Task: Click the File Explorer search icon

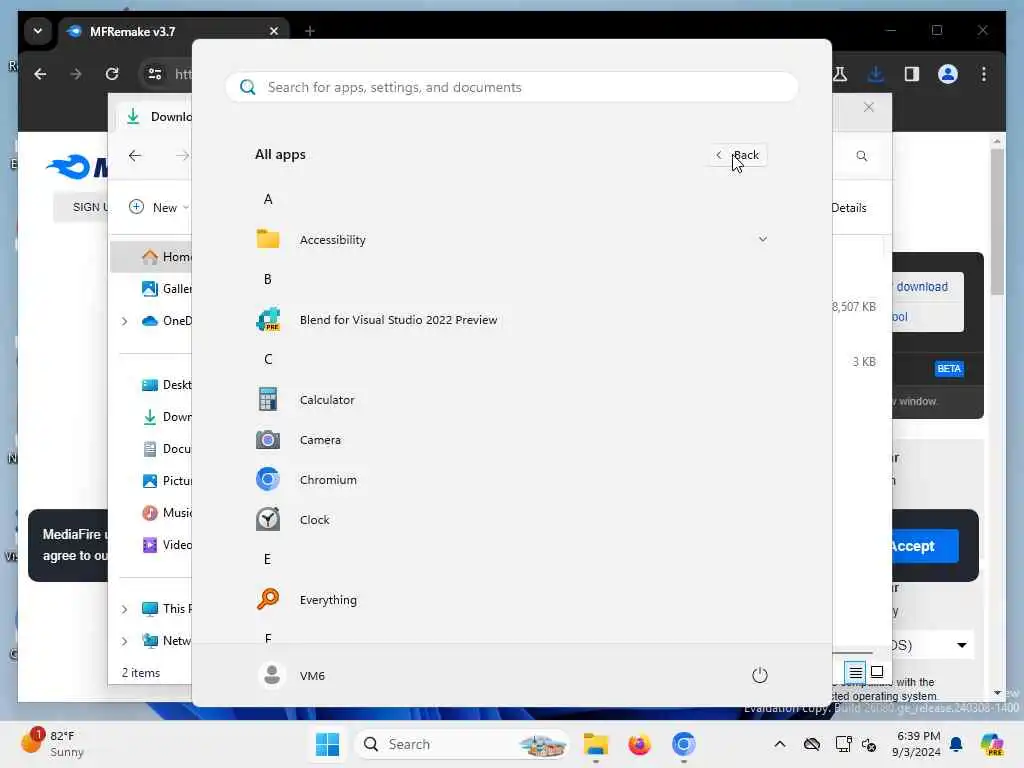Action: coord(861,155)
